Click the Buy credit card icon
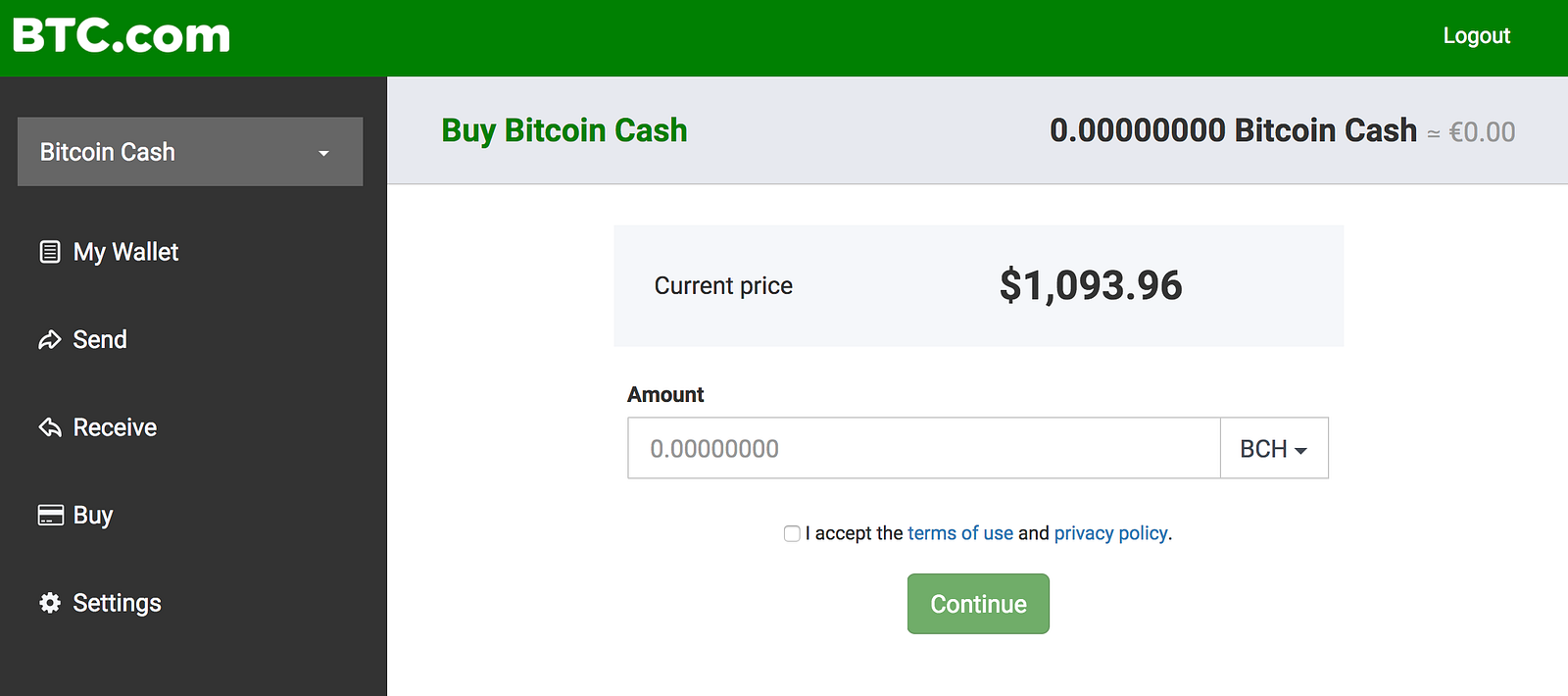 point(50,516)
